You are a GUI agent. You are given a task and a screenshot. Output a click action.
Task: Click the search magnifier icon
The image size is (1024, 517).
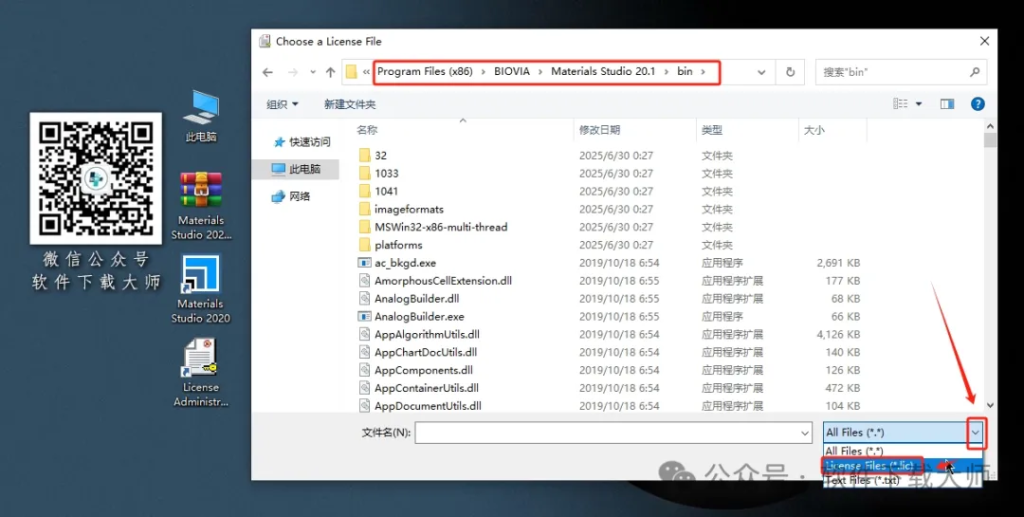point(974,72)
